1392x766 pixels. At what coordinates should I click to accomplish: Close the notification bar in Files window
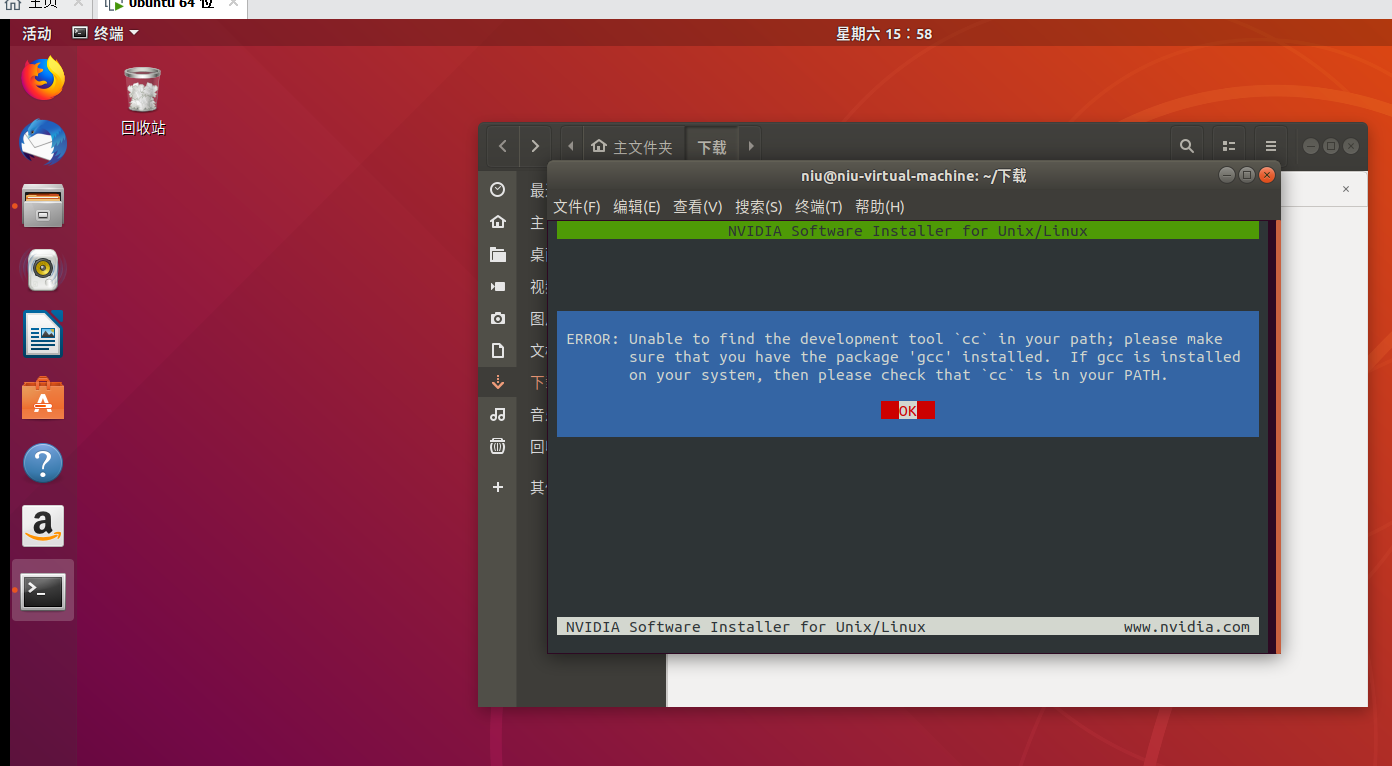click(x=1346, y=189)
